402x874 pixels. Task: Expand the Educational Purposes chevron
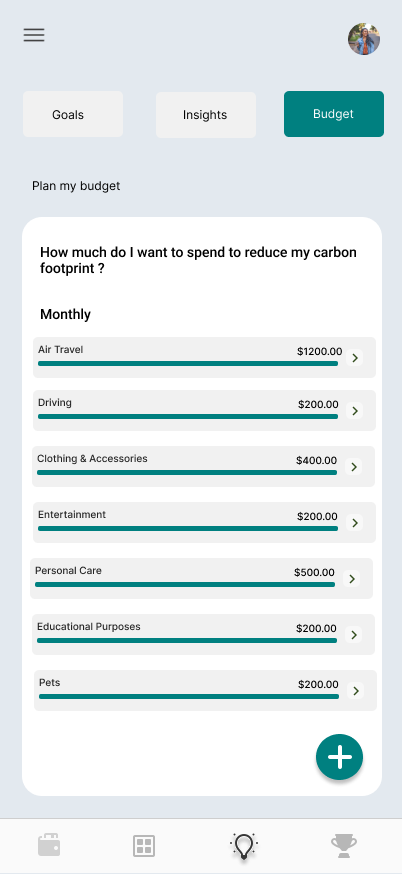coord(353,634)
